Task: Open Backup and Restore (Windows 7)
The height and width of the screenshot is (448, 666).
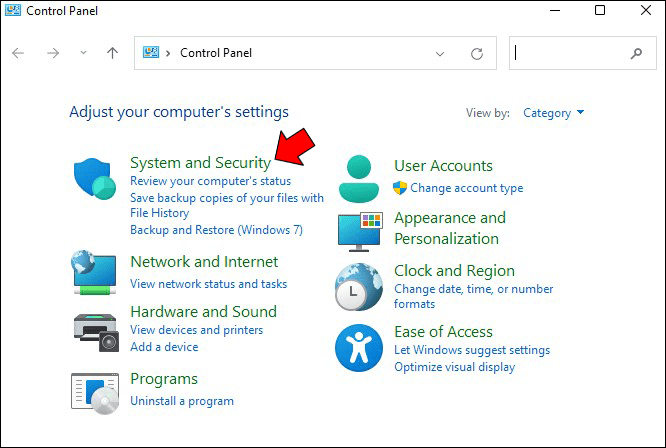Action: pyautogui.click(x=216, y=230)
